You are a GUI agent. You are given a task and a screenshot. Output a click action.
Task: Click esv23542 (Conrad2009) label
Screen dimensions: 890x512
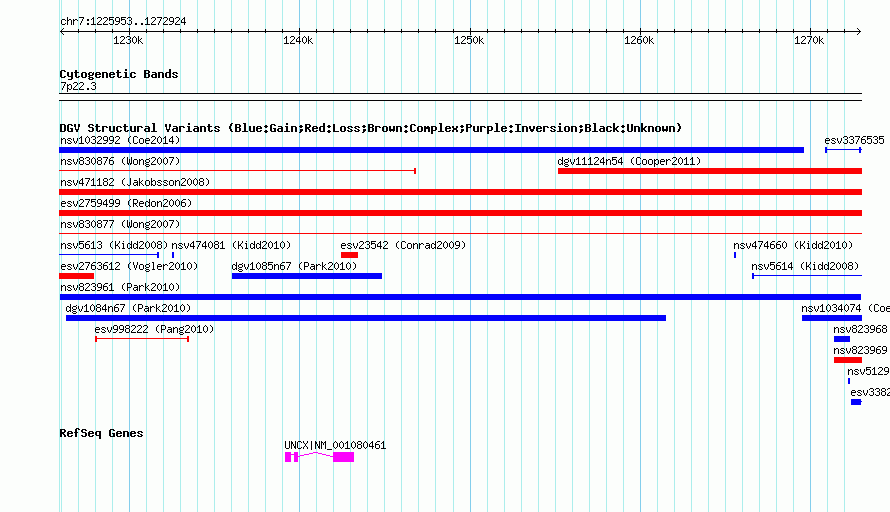403,245
